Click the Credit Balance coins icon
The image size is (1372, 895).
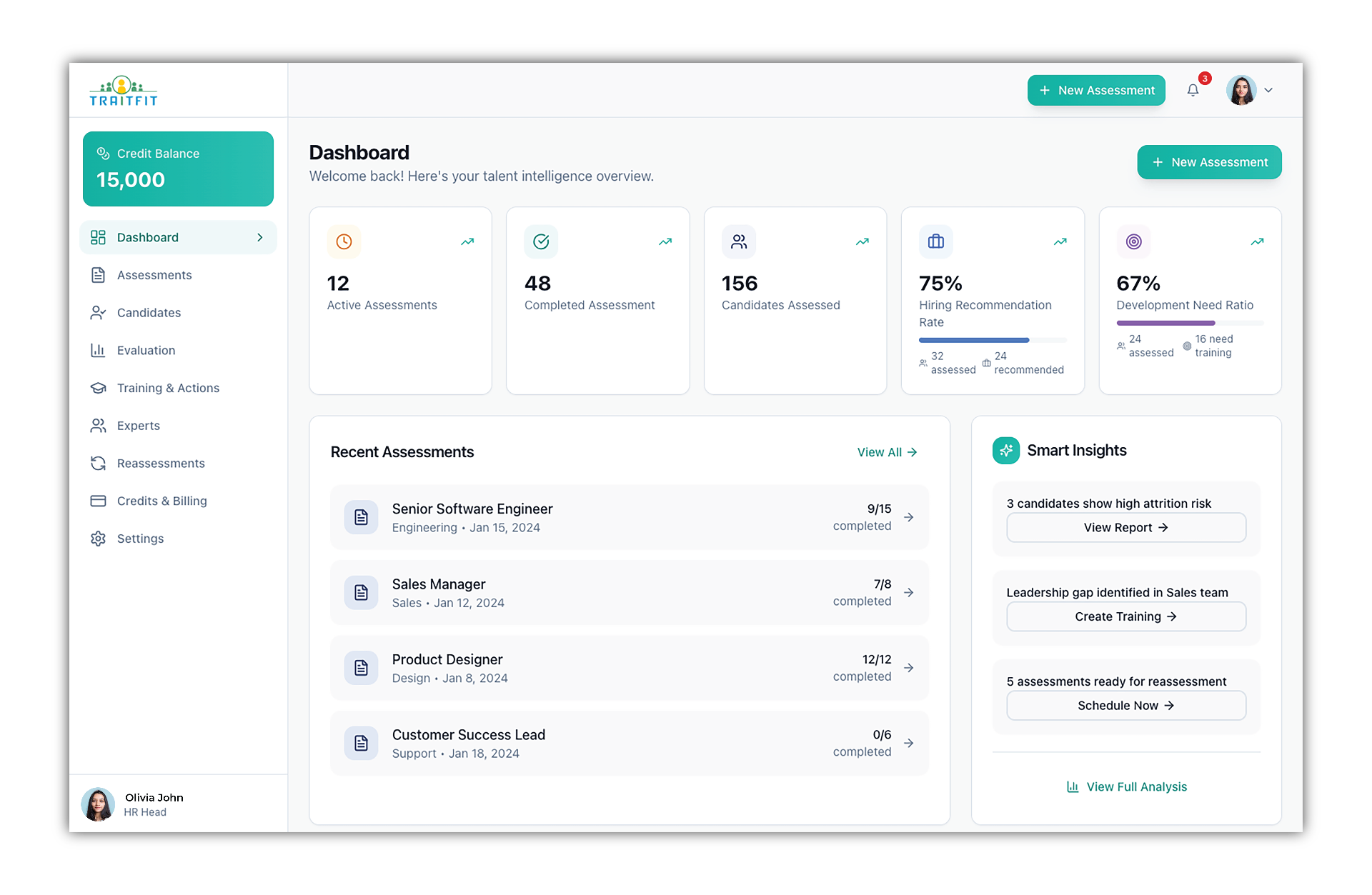103,154
